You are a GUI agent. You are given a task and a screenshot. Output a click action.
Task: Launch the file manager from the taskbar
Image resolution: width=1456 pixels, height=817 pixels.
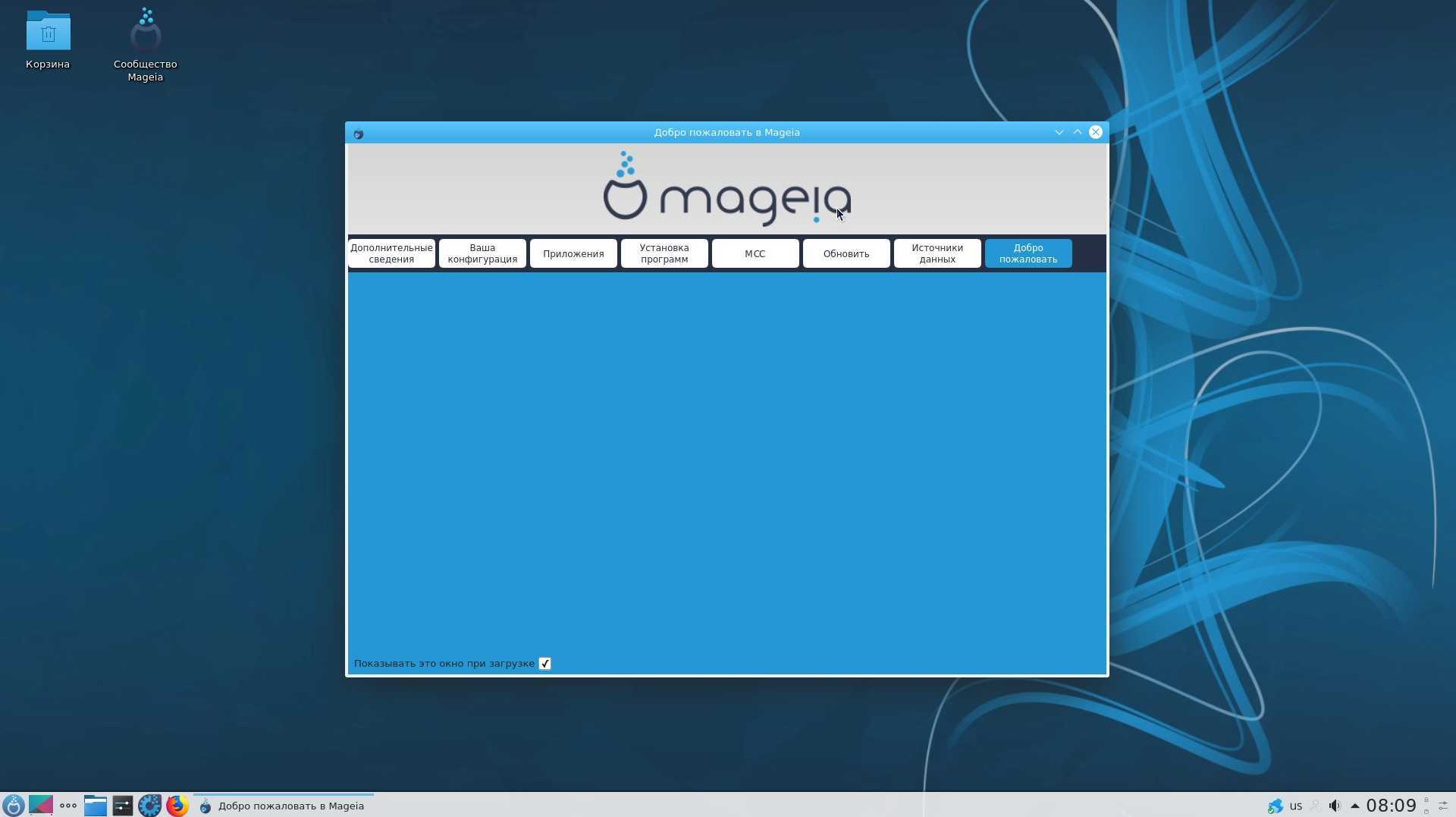(96, 805)
